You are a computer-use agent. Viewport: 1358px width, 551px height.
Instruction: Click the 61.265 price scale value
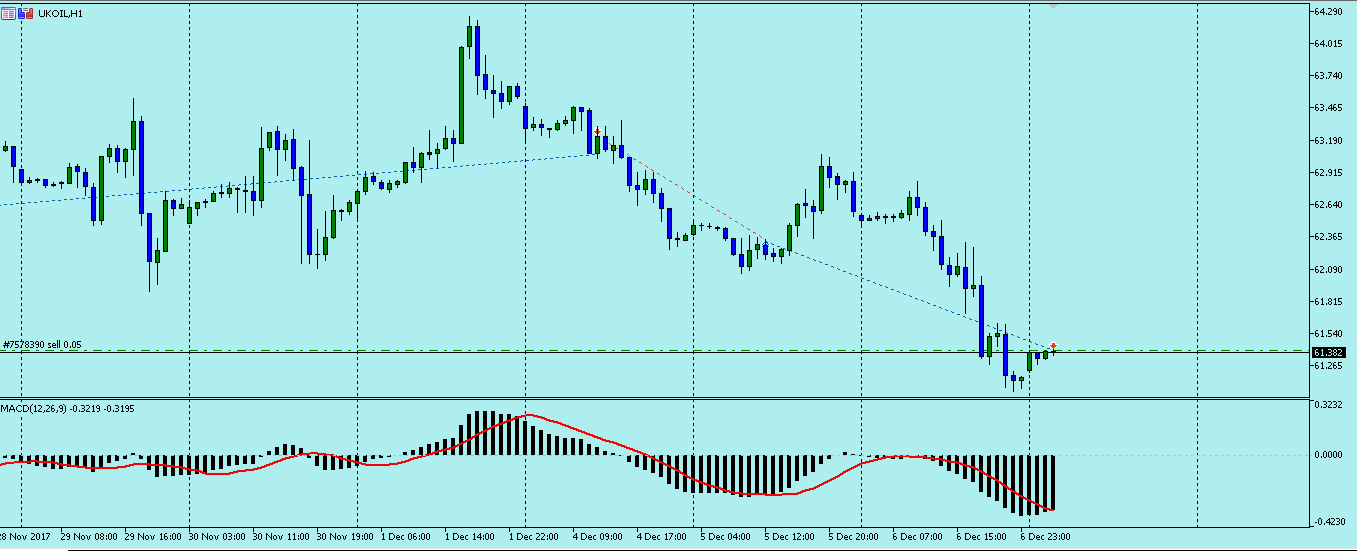pos(1328,365)
